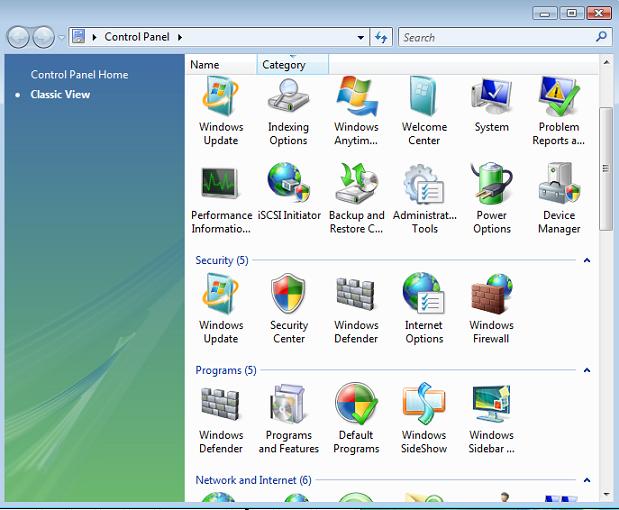The height and width of the screenshot is (510, 619).
Task: Open Security Center
Action: [x=289, y=309]
